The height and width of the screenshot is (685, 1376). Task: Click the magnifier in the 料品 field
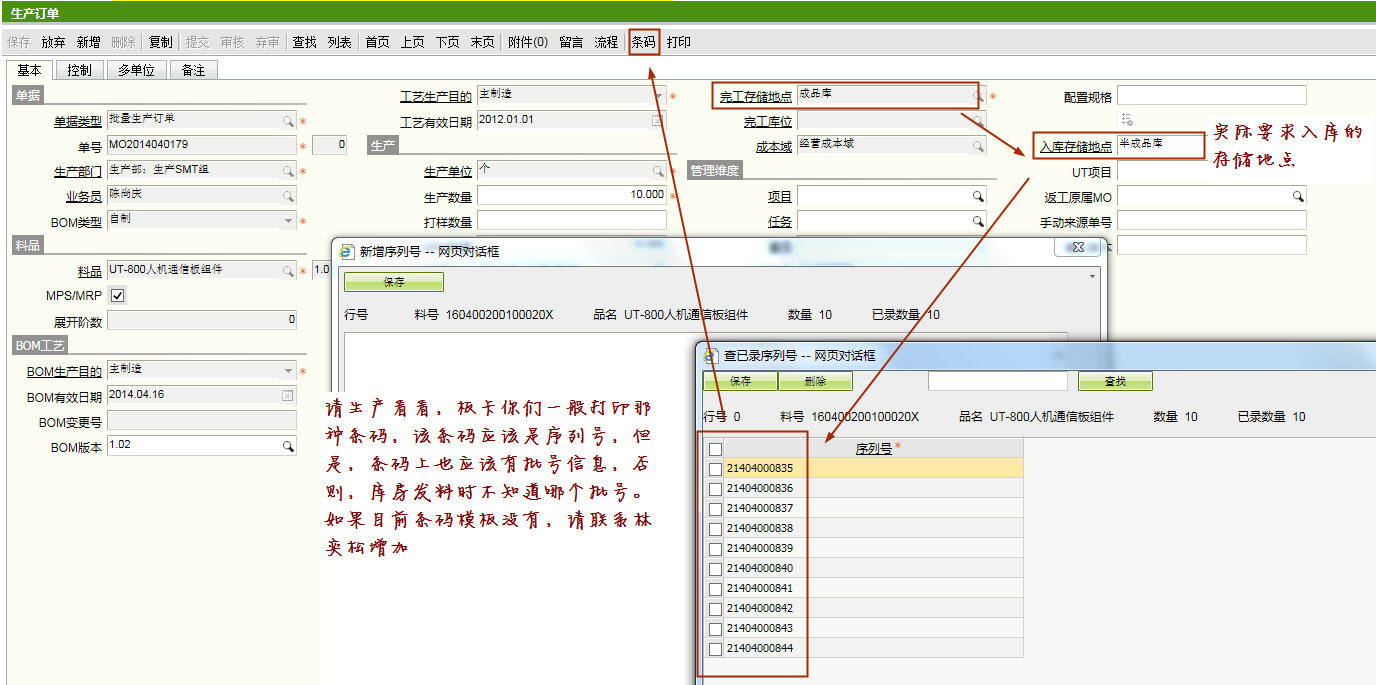[x=288, y=271]
